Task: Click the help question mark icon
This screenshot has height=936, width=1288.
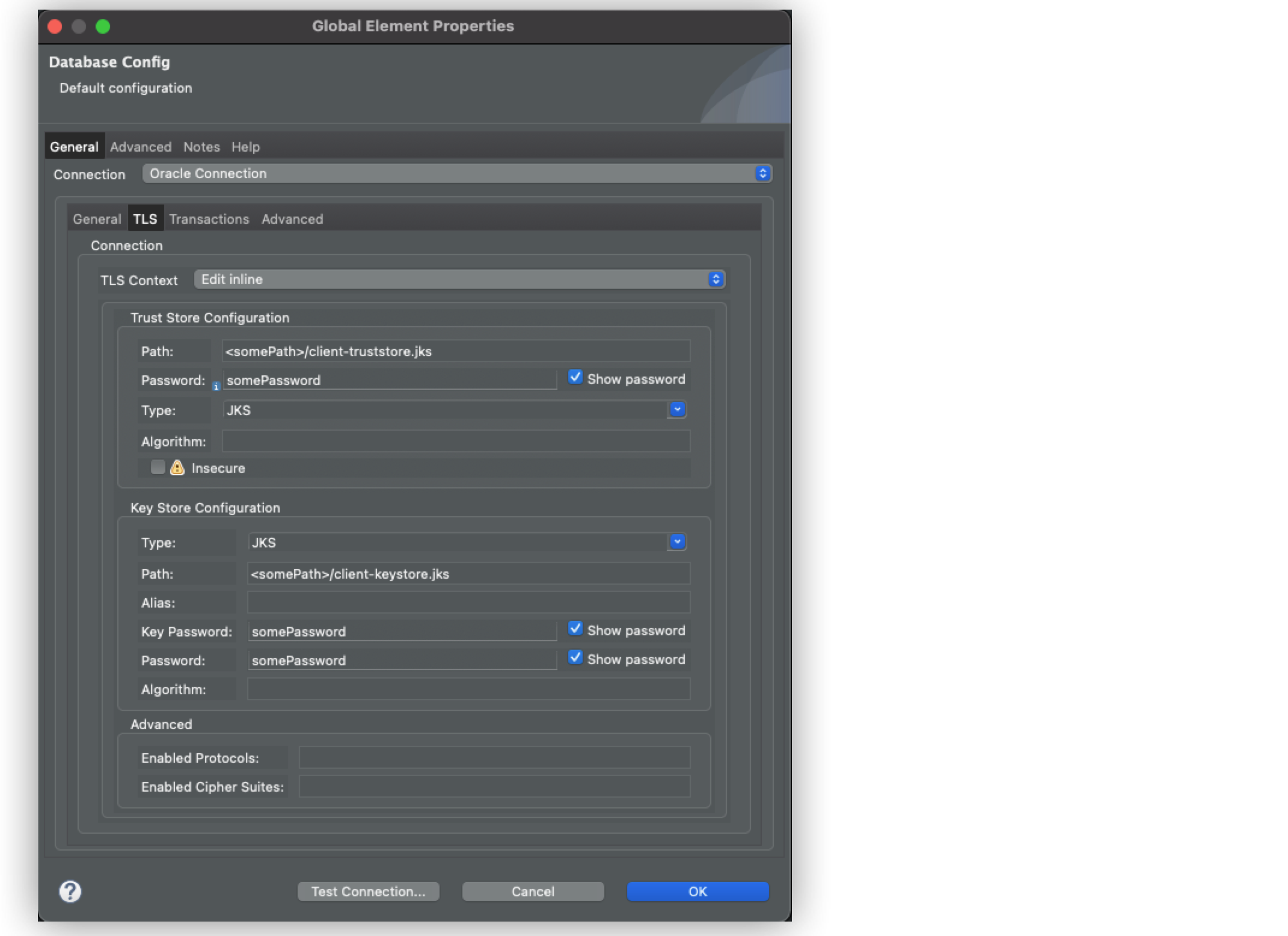Action: [69, 892]
